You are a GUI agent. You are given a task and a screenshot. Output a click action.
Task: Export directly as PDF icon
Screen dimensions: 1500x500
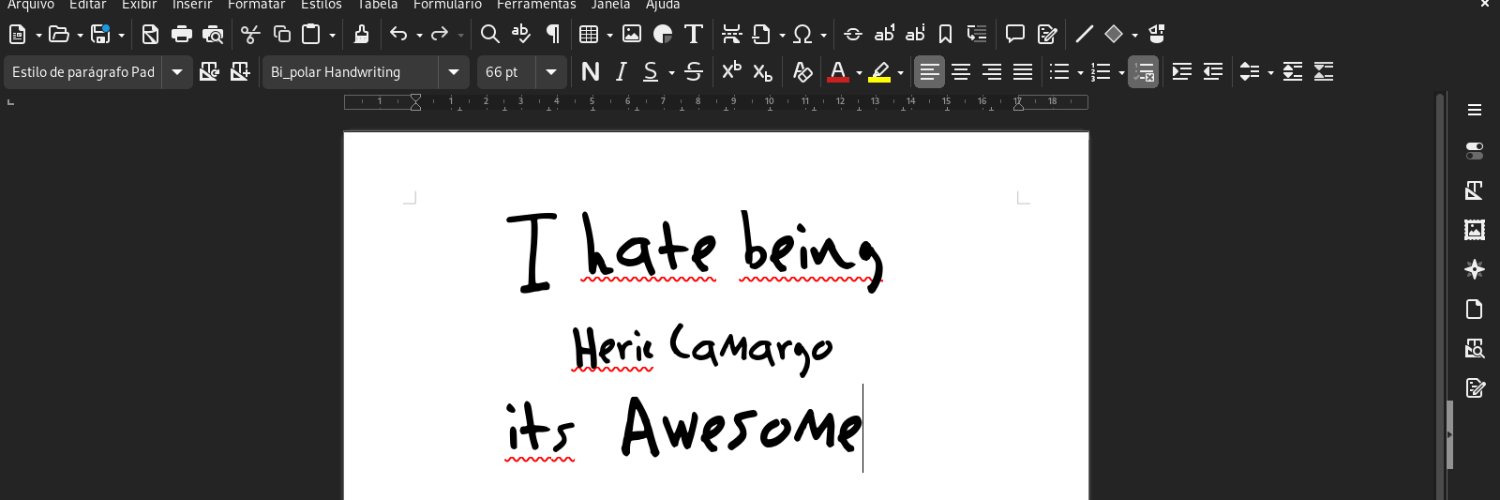150,35
